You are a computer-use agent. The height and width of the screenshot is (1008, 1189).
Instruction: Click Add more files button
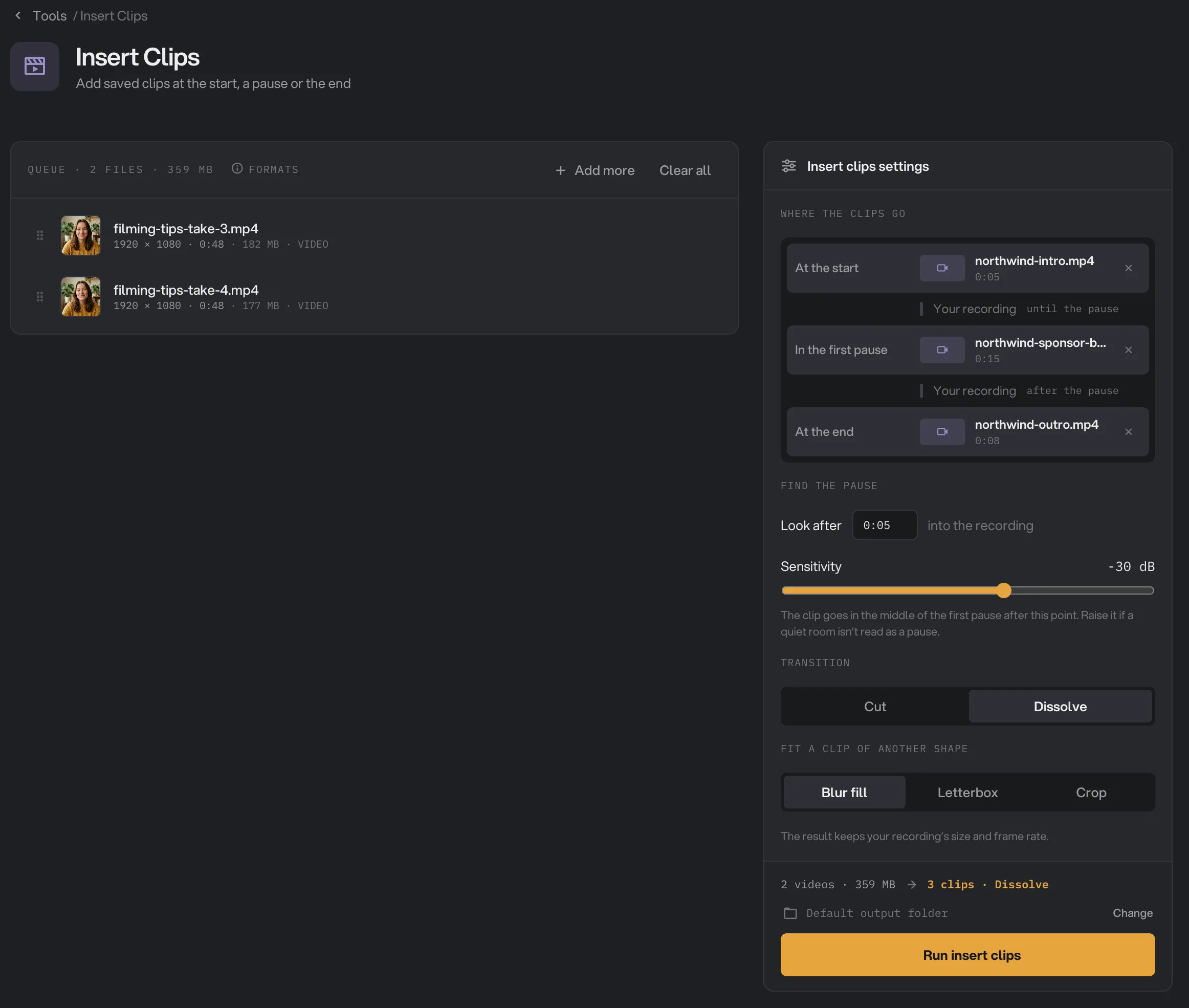pyautogui.click(x=595, y=170)
